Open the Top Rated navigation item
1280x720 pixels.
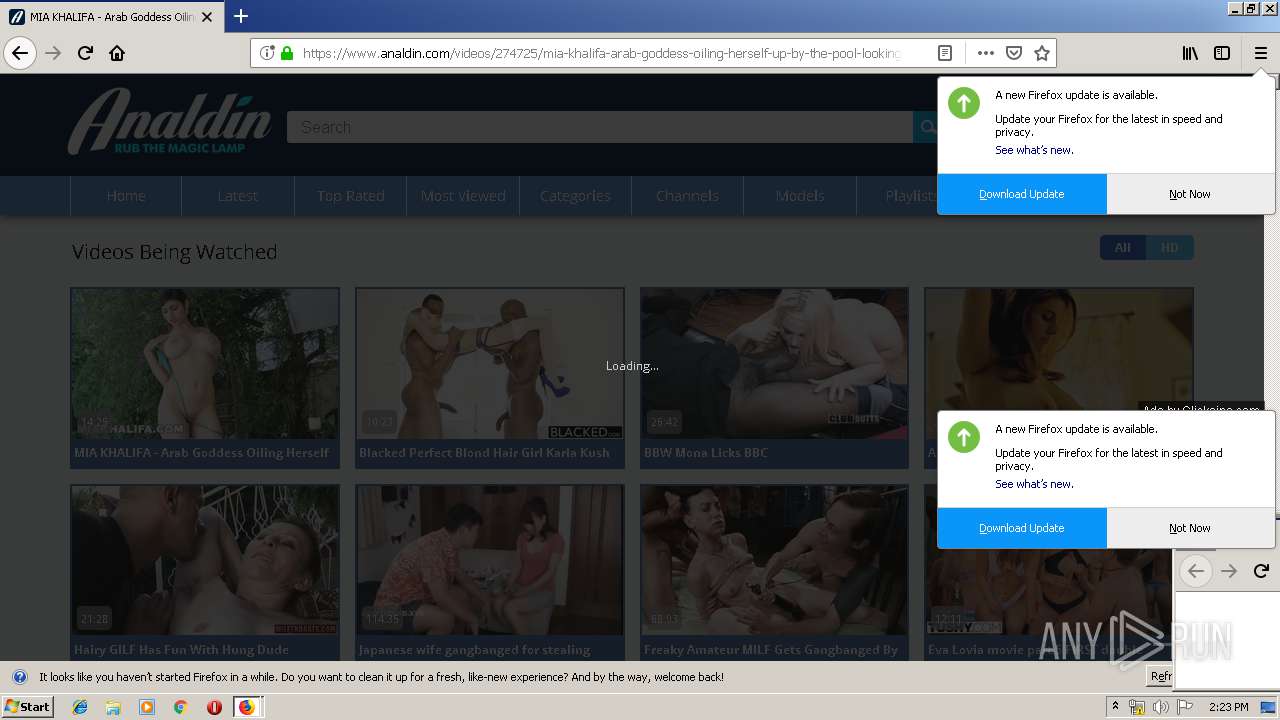(x=351, y=196)
